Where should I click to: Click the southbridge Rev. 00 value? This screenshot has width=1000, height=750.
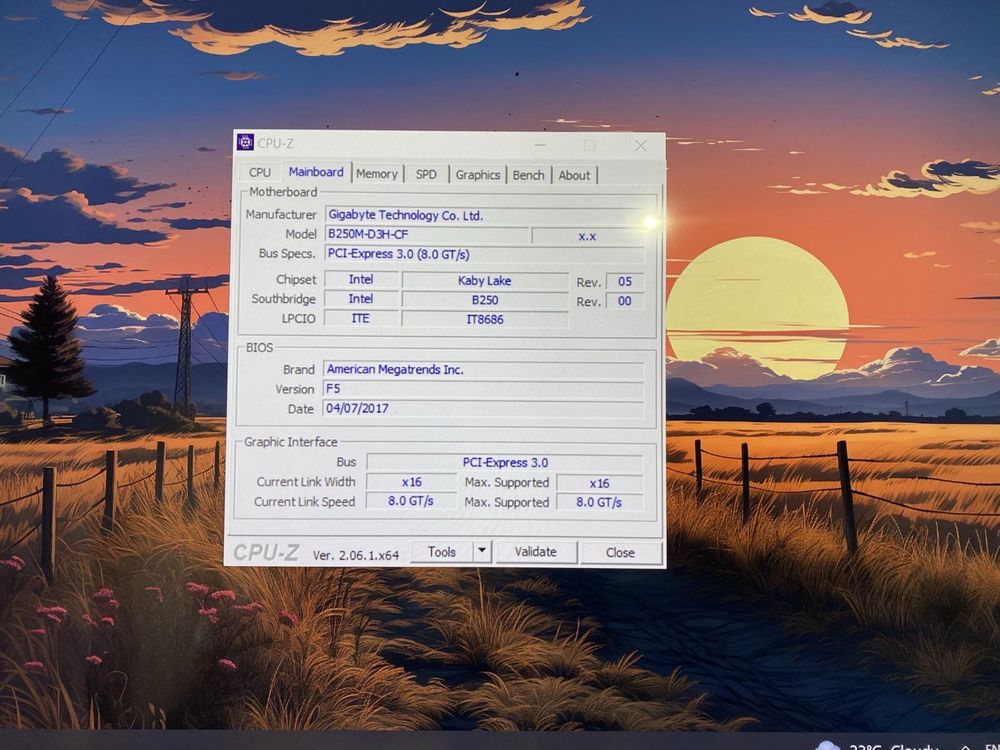(x=624, y=301)
